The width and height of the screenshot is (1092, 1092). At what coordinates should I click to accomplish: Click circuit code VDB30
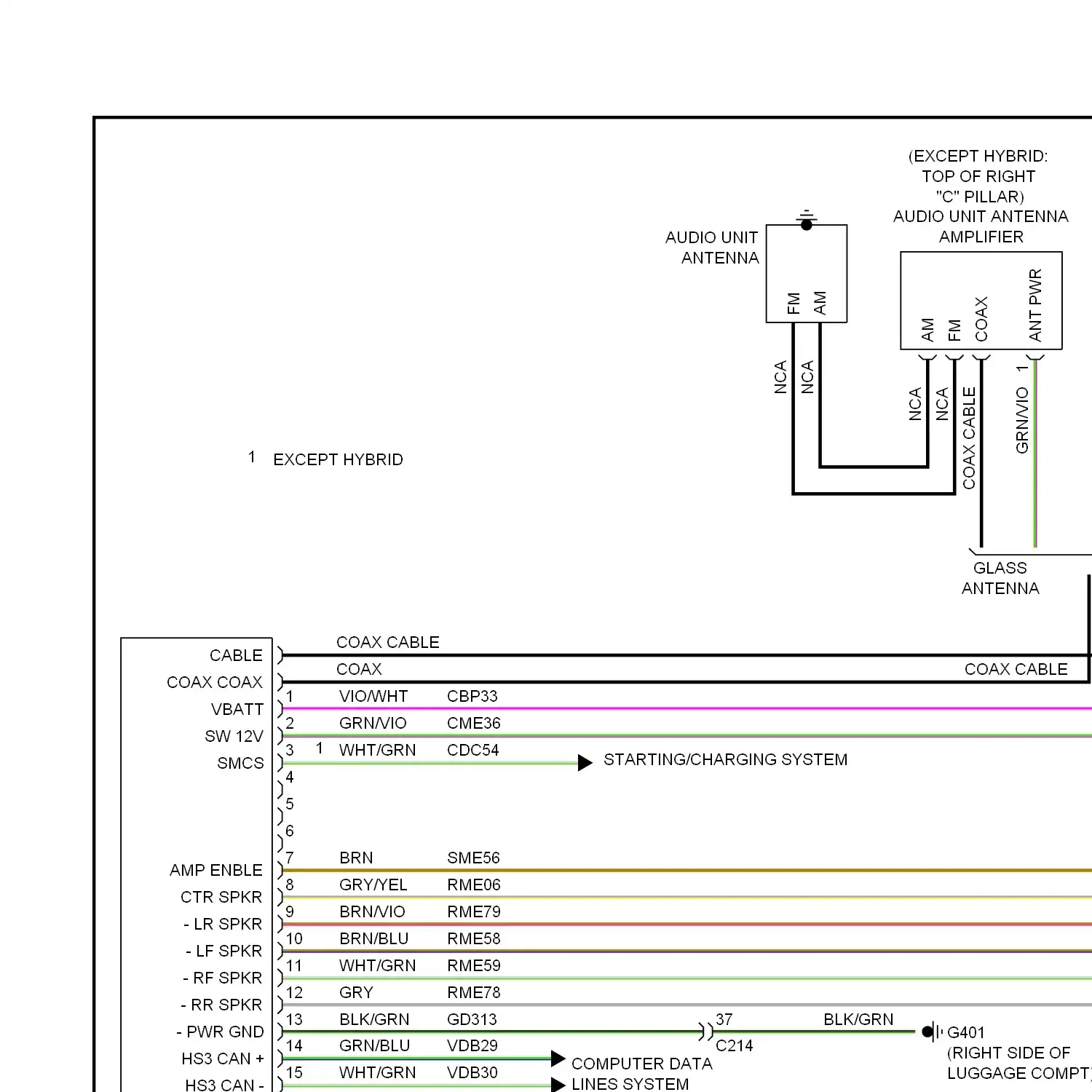472,1072
